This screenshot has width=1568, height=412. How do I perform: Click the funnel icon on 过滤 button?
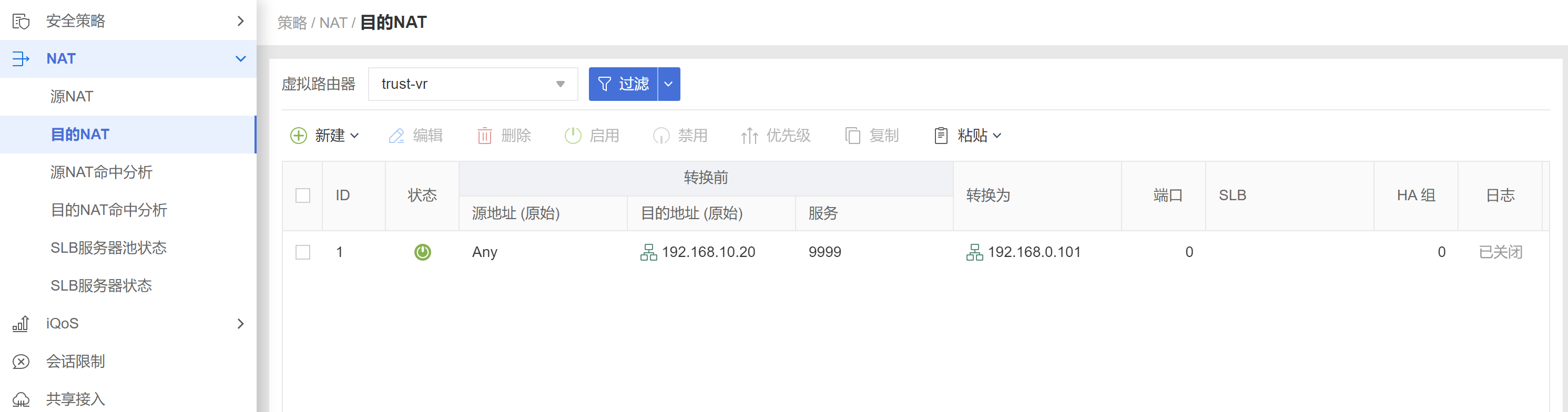point(605,84)
